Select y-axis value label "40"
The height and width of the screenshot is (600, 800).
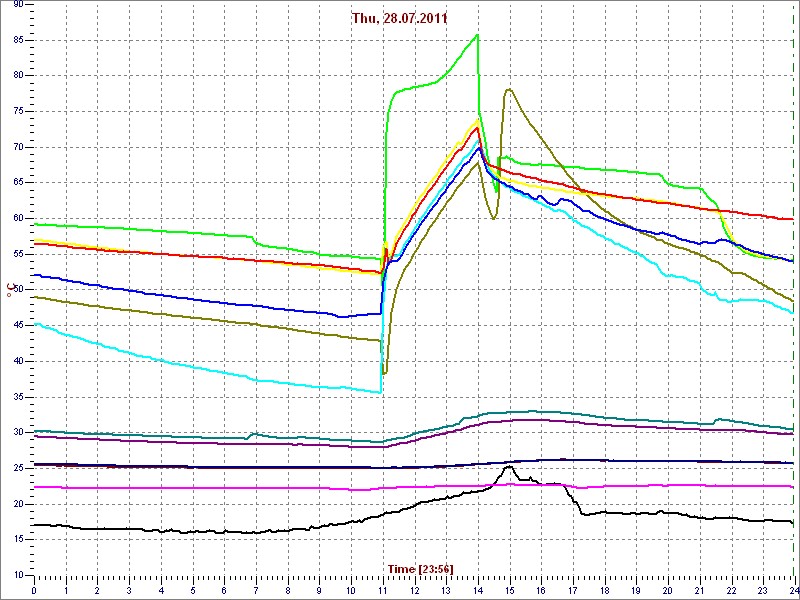click(x=18, y=361)
